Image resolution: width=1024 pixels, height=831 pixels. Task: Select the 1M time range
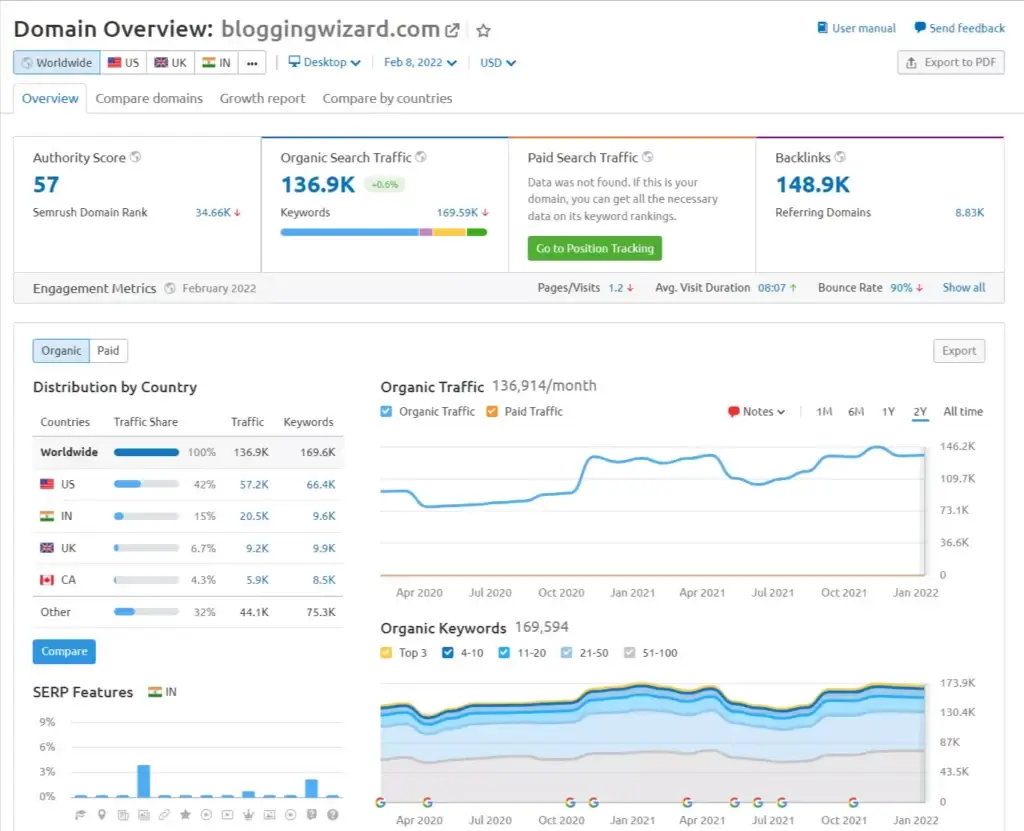[x=824, y=412]
